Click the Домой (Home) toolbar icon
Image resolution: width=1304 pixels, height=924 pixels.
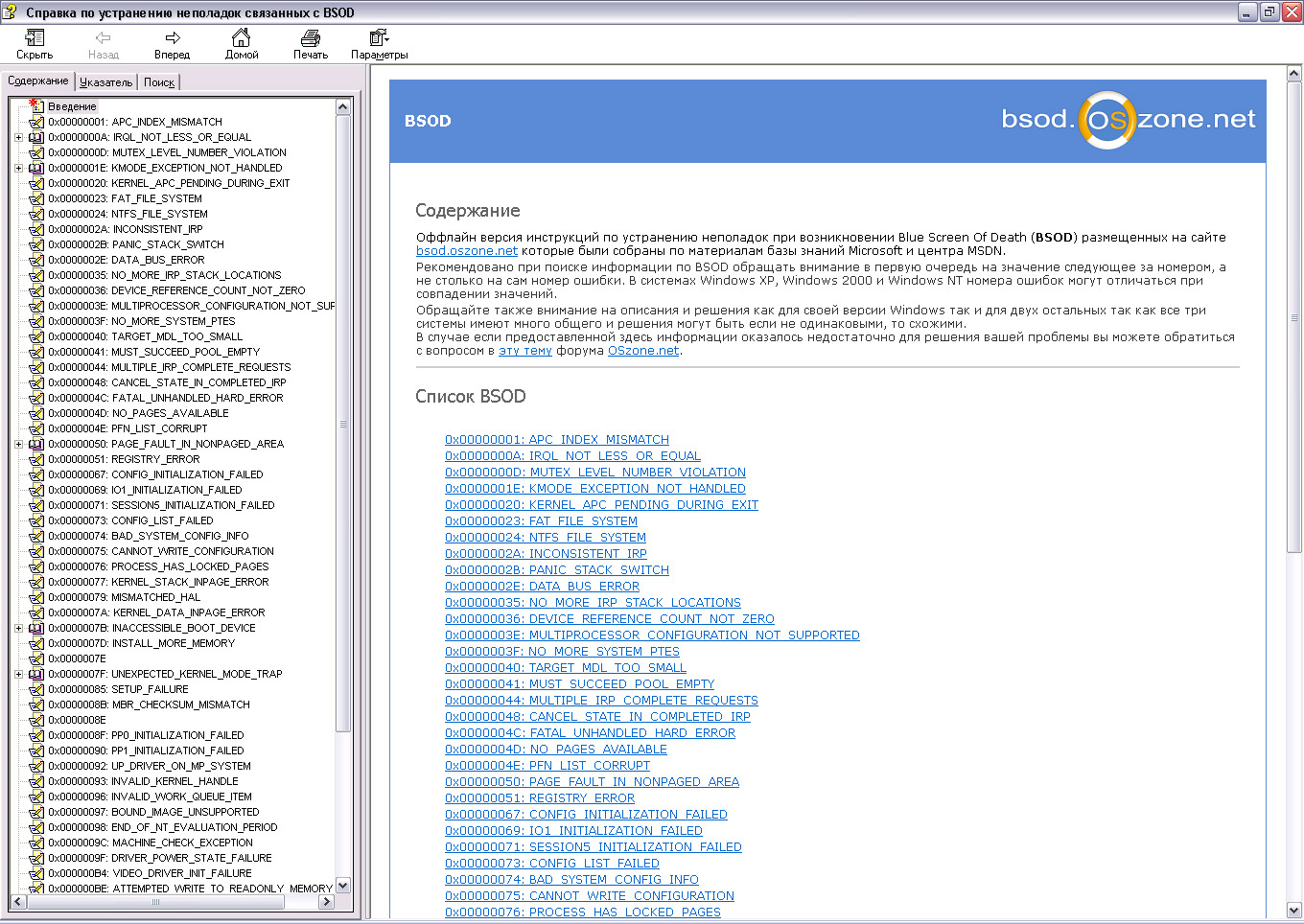click(x=242, y=37)
